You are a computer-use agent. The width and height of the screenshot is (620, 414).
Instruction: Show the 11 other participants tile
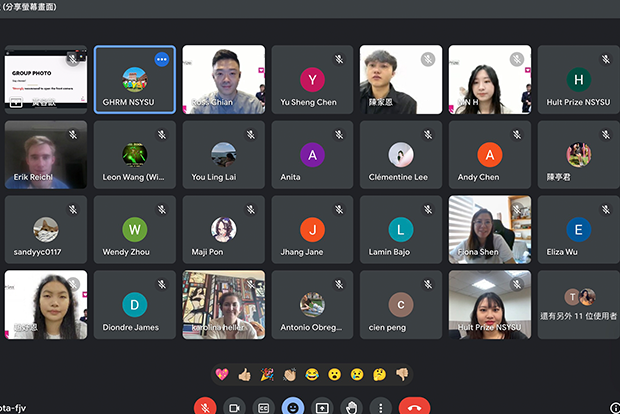578,304
